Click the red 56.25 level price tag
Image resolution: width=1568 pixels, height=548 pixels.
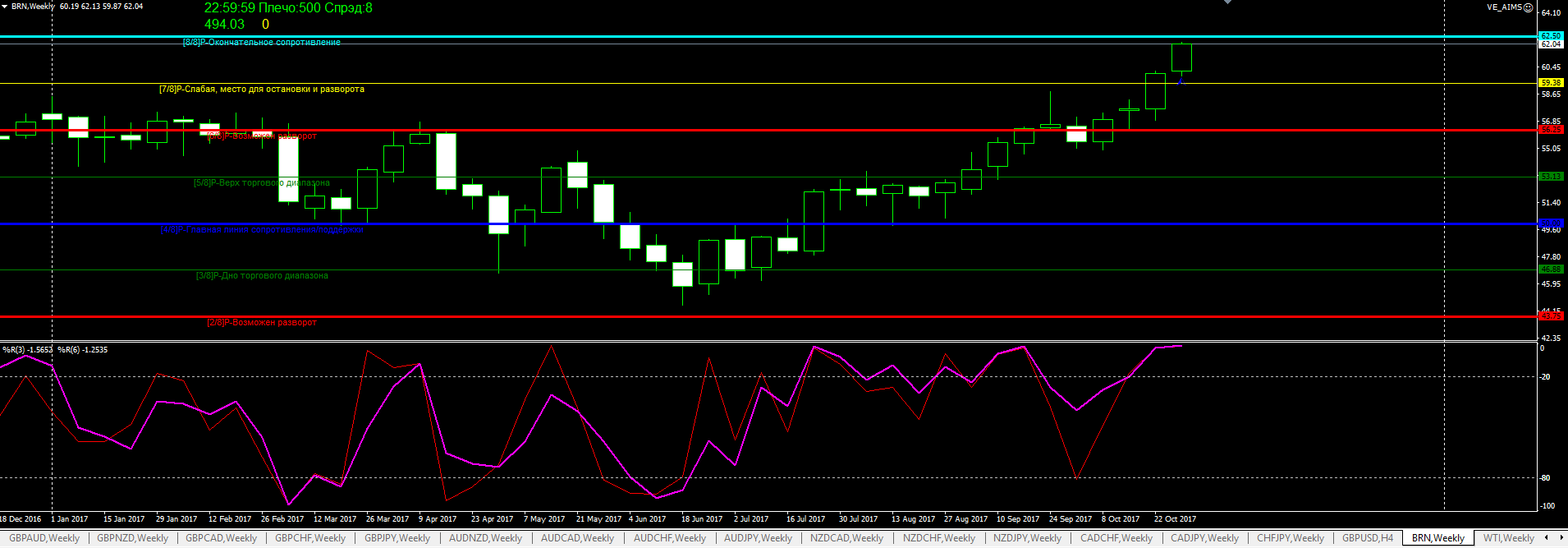tap(1551, 130)
